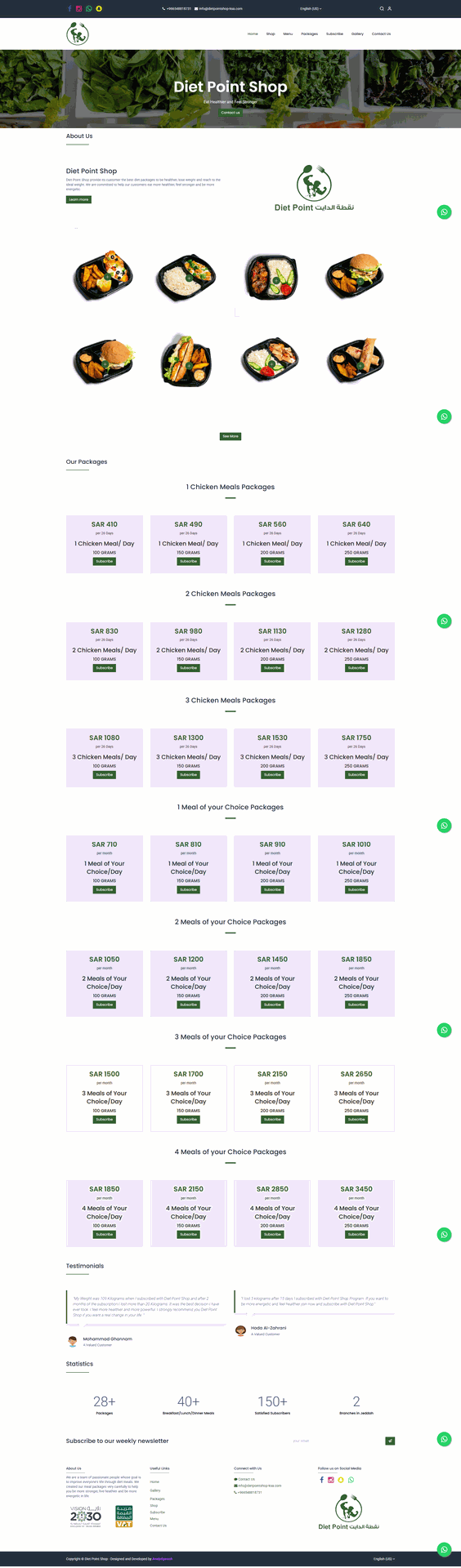Image resolution: width=461 pixels, height=1568 pixels.
Task: Open the Gallery navigation item
Action: coord(358,33)
